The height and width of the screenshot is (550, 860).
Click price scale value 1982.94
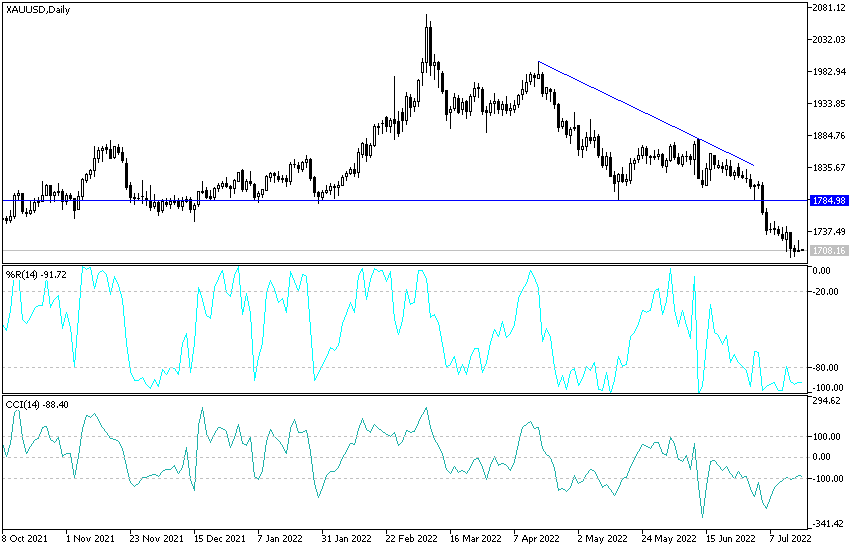click(829, 72)
